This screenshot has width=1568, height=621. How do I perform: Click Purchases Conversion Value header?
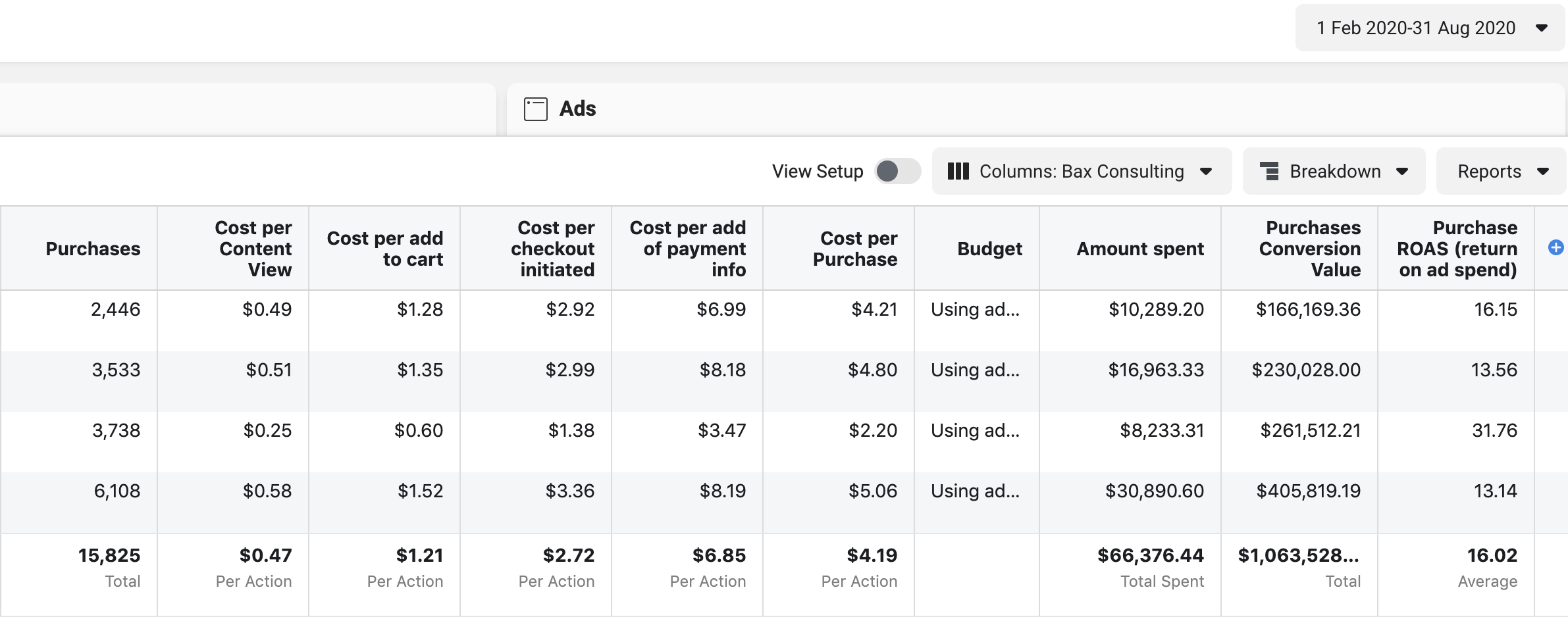click(x=1309, y=249)
